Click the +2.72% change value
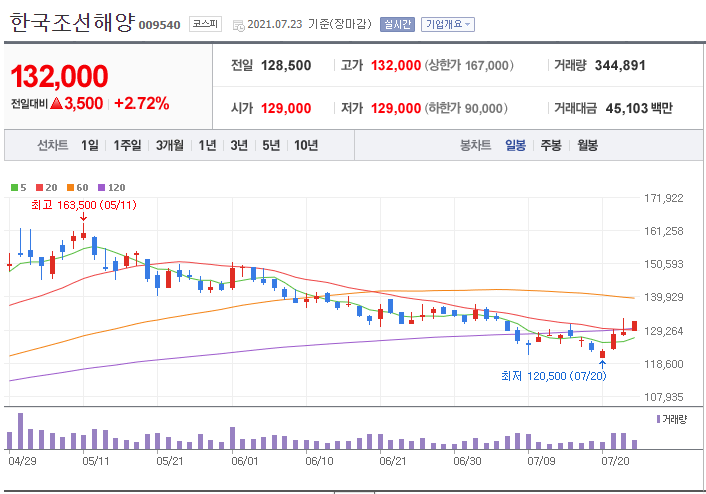Image resolution: width=706 pixels, height=494 pixels. coord(142,104)
